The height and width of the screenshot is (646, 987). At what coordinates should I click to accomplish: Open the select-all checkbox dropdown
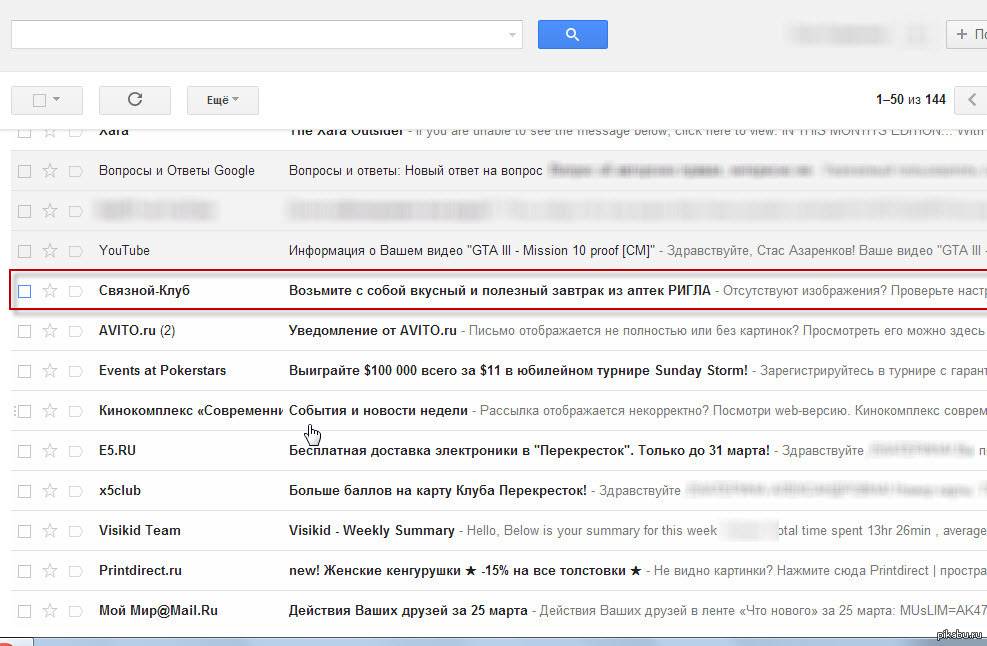[56, 100]
